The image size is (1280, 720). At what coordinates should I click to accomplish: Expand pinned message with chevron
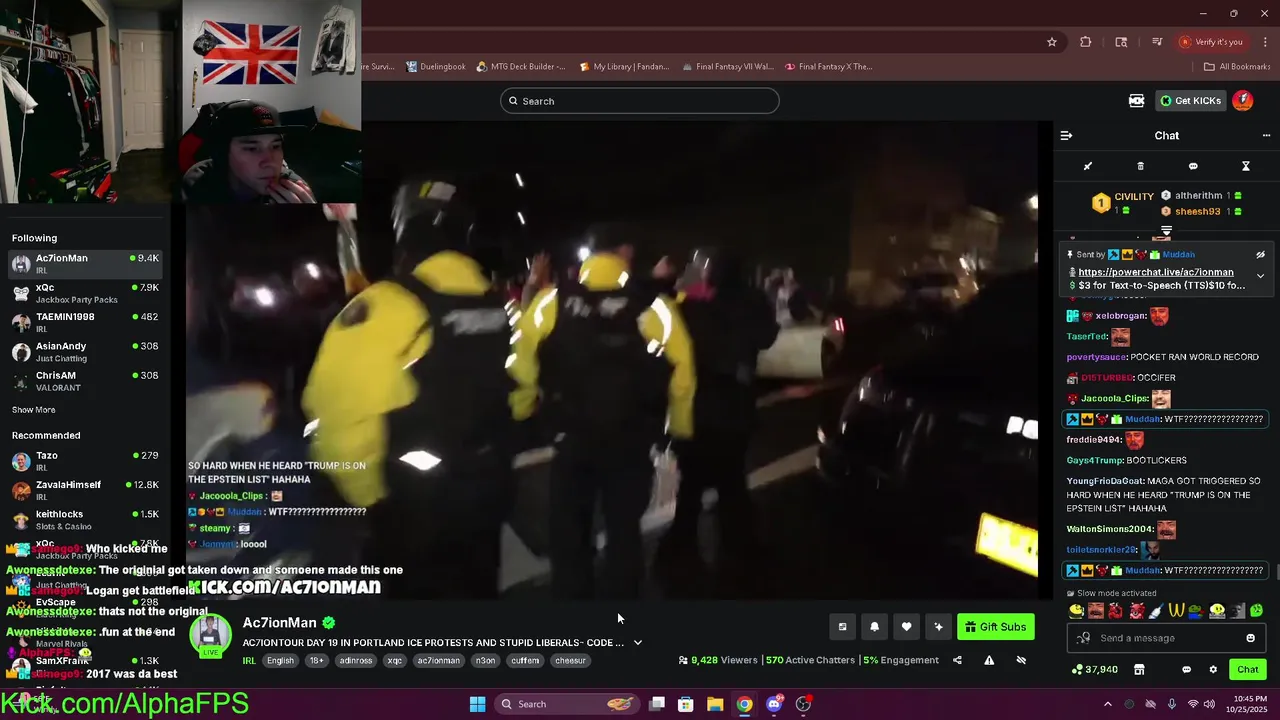1260,276
